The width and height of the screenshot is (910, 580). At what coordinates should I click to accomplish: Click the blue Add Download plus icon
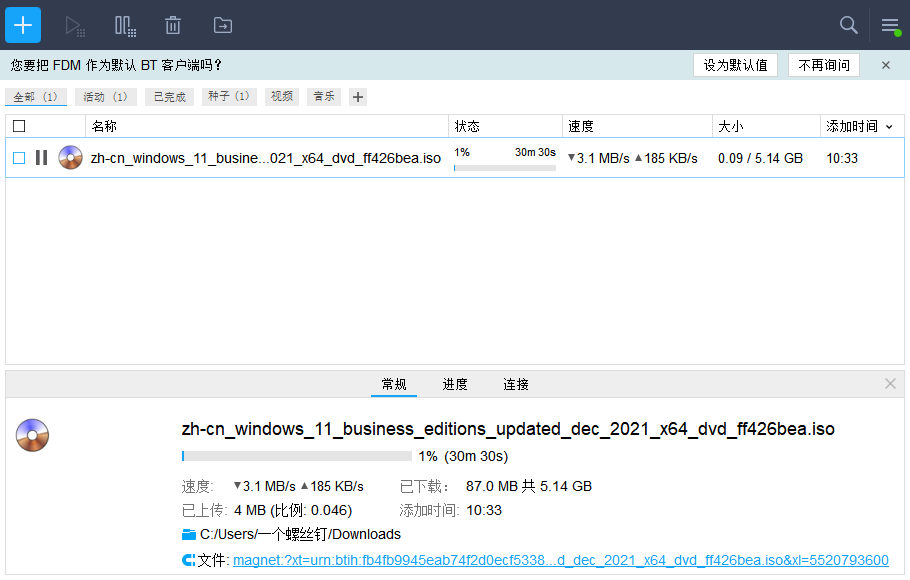click(23, 24)
